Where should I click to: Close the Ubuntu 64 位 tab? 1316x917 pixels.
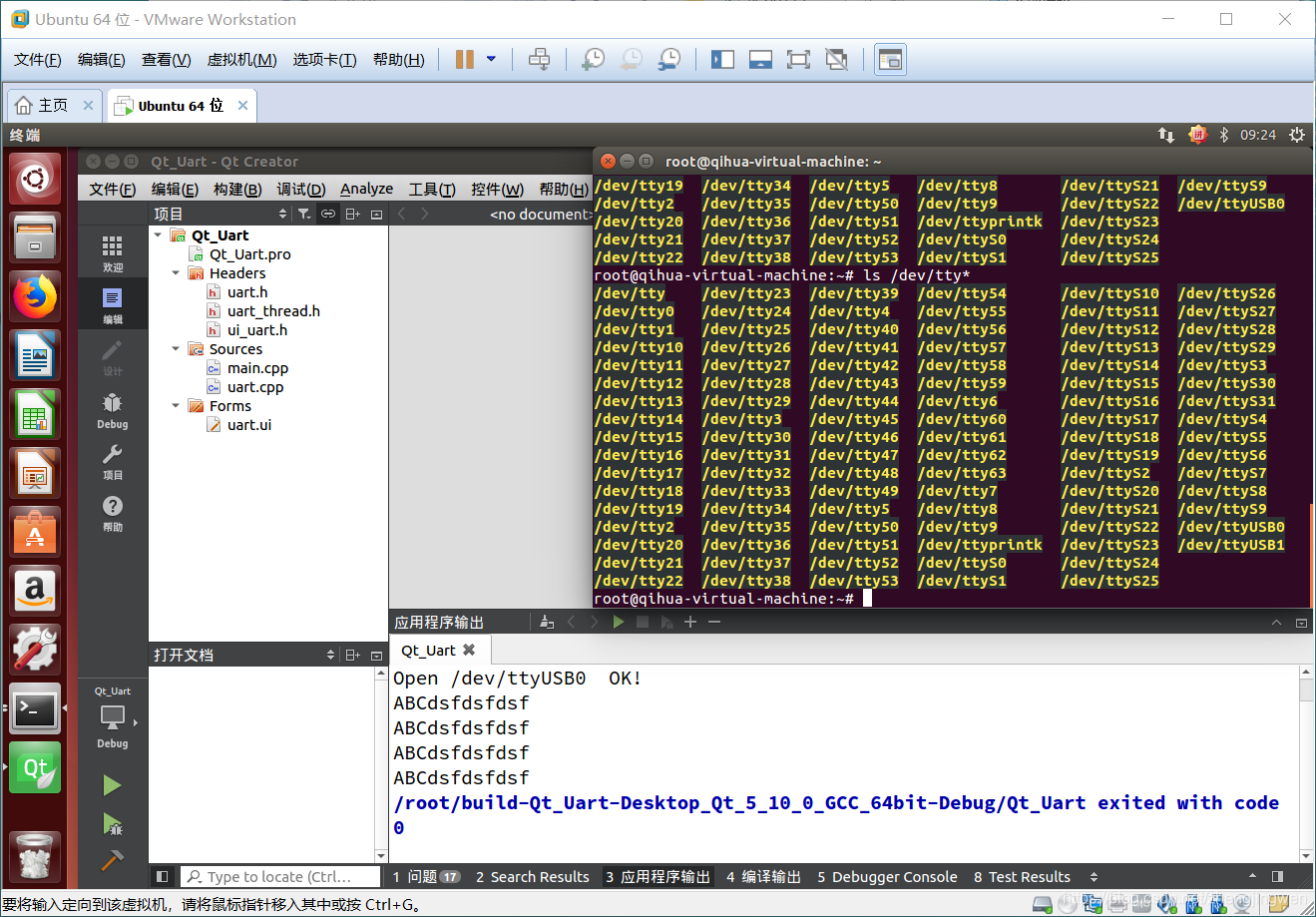[242, 105]
